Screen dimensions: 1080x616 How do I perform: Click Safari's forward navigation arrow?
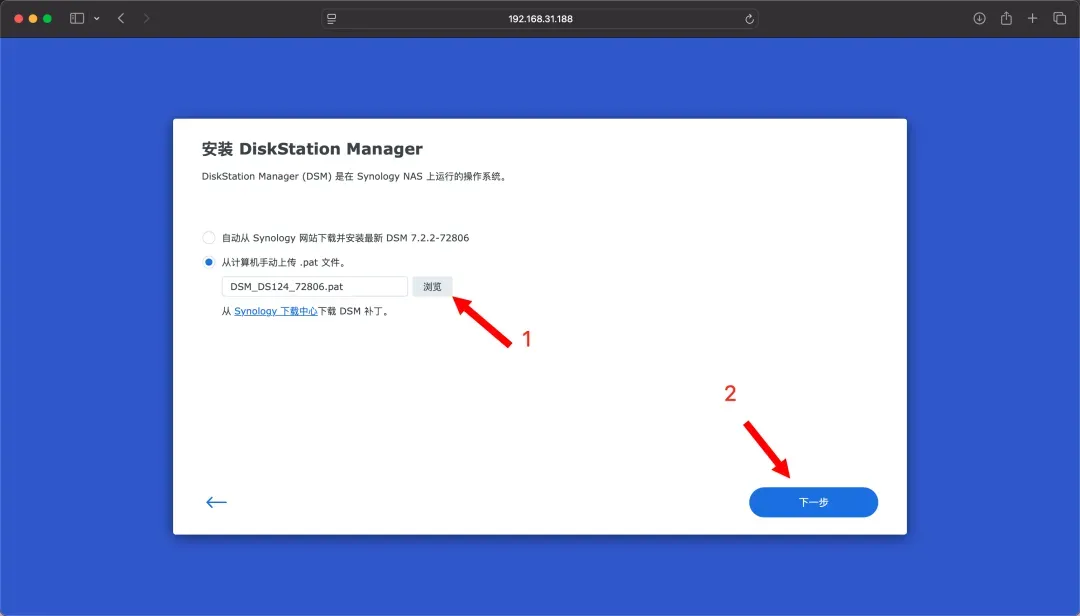(146, 19)
